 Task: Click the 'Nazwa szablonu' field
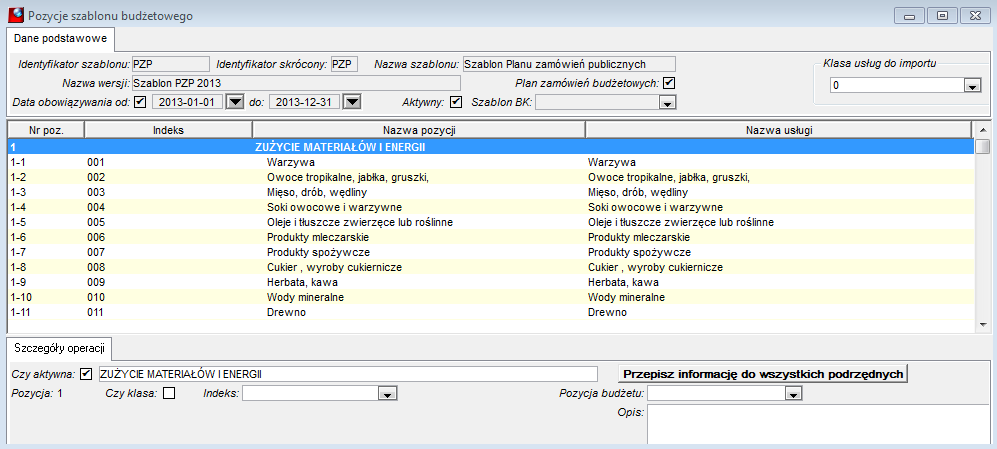[x=569, y=64]
